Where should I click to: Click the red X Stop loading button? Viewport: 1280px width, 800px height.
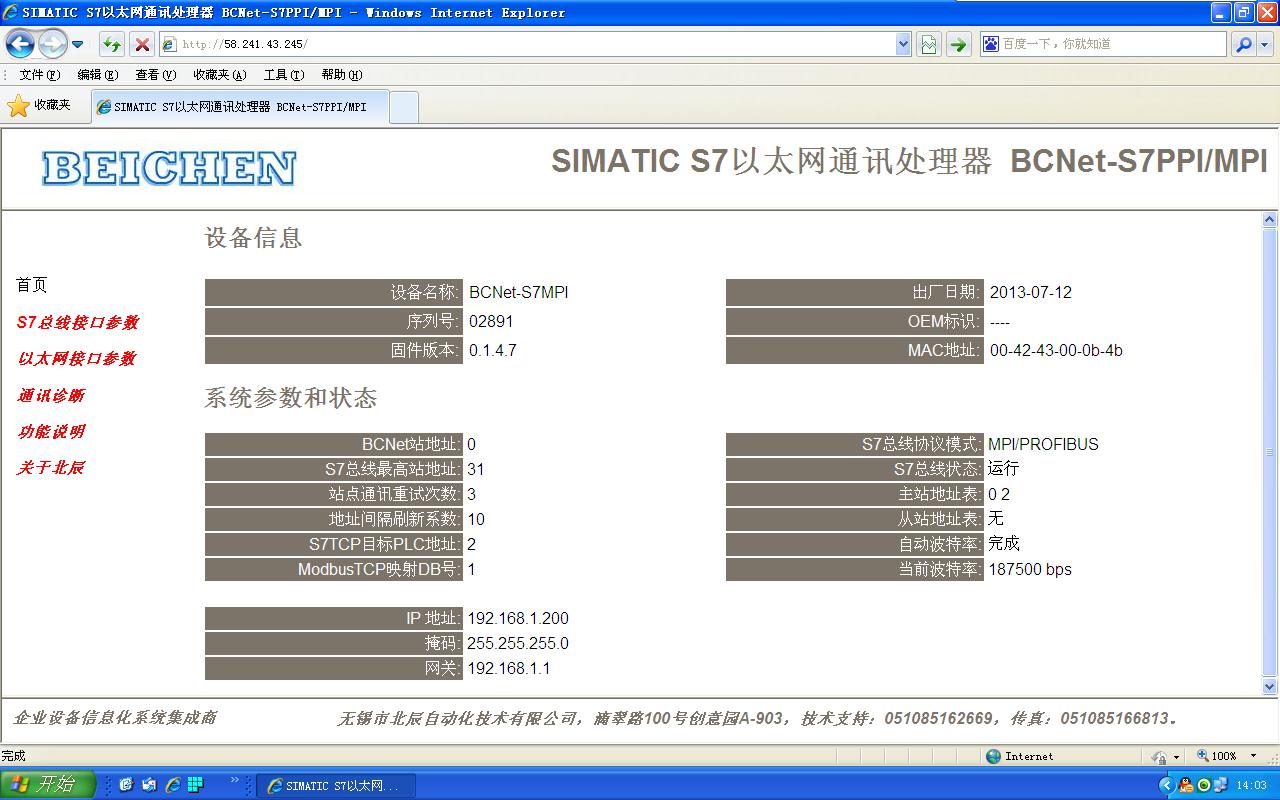[142, 44]
